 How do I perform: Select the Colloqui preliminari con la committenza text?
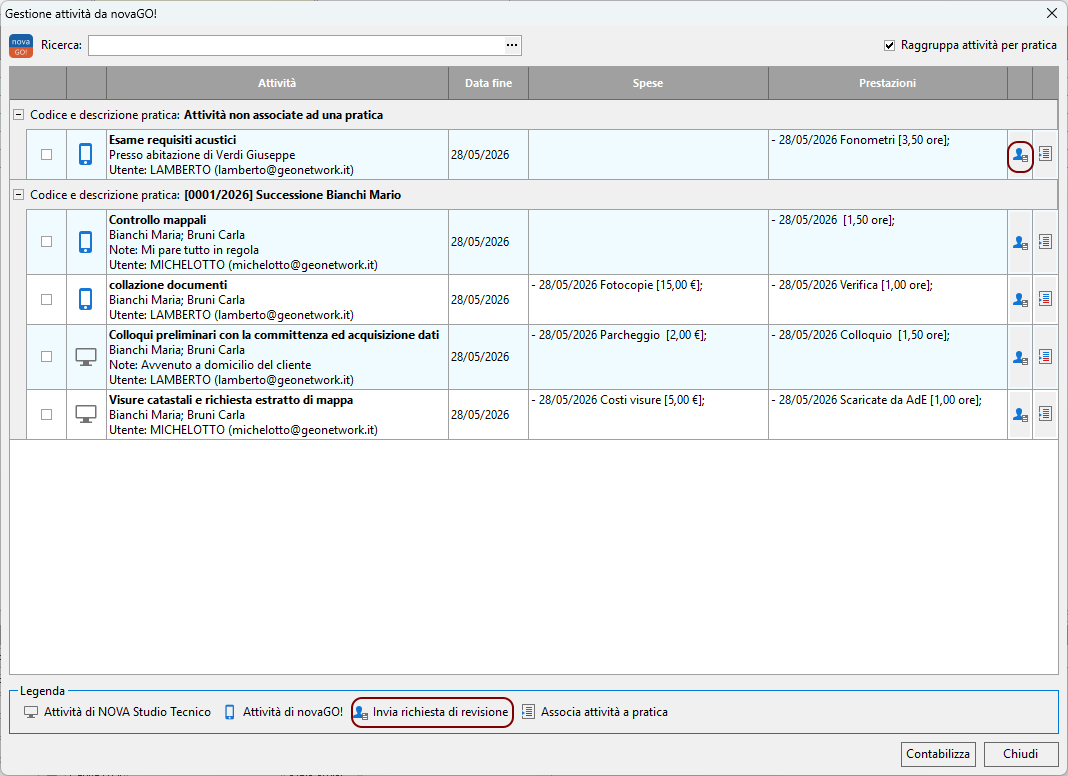tap(274, 335)
